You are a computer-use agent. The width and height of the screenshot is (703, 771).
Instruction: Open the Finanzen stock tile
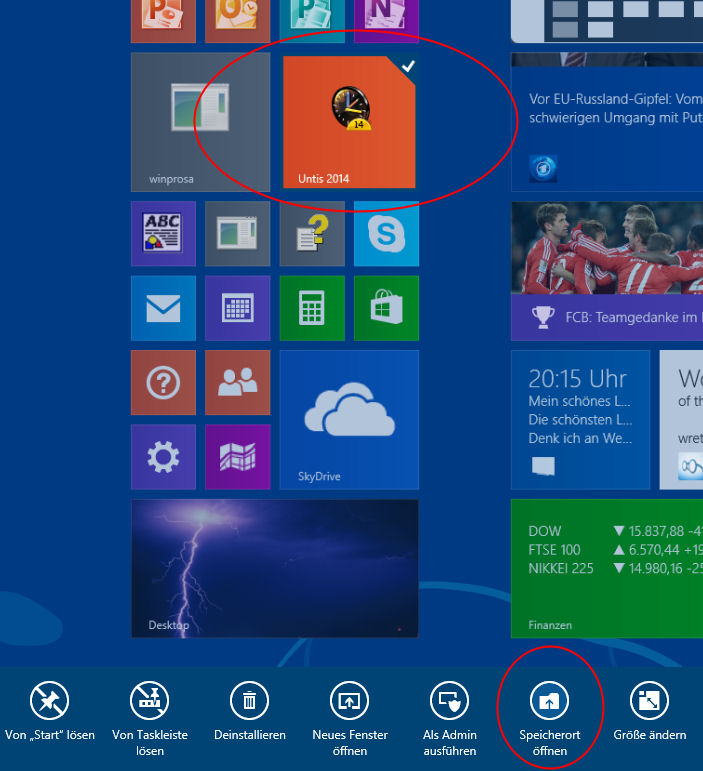(x=606, y=568)
